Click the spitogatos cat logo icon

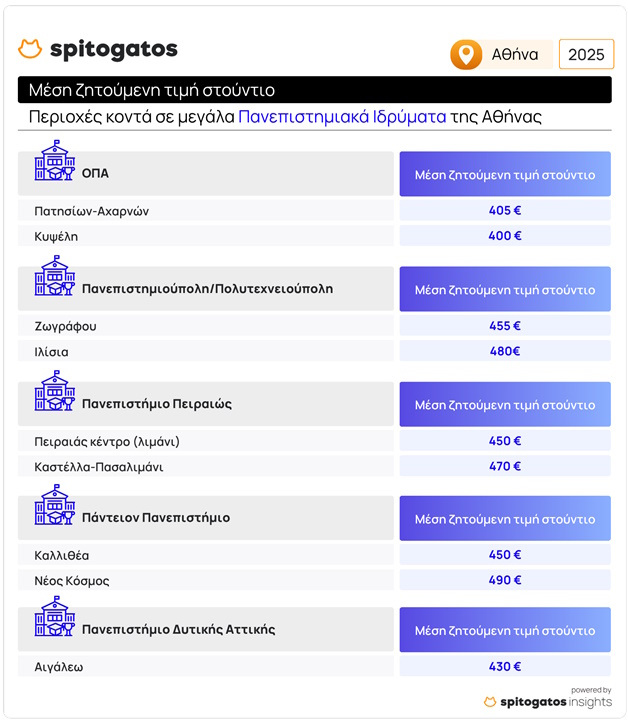[30, 49]
